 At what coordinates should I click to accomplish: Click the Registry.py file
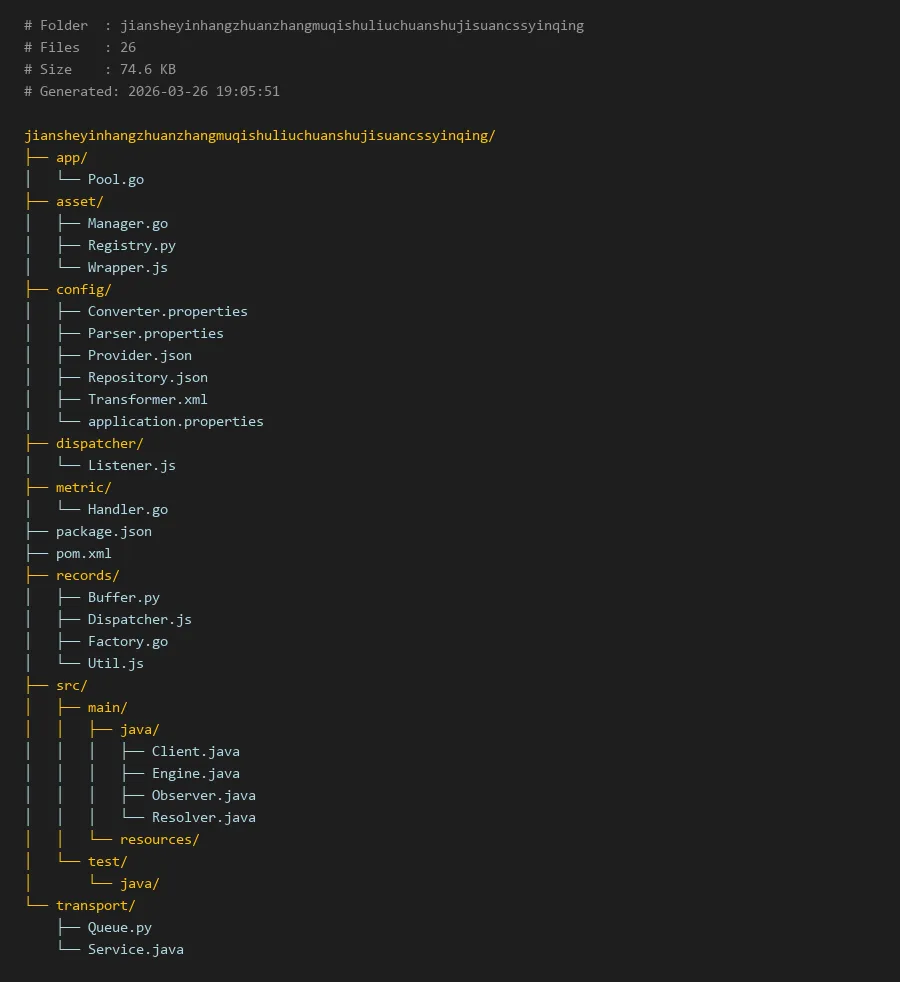(131, 245)
